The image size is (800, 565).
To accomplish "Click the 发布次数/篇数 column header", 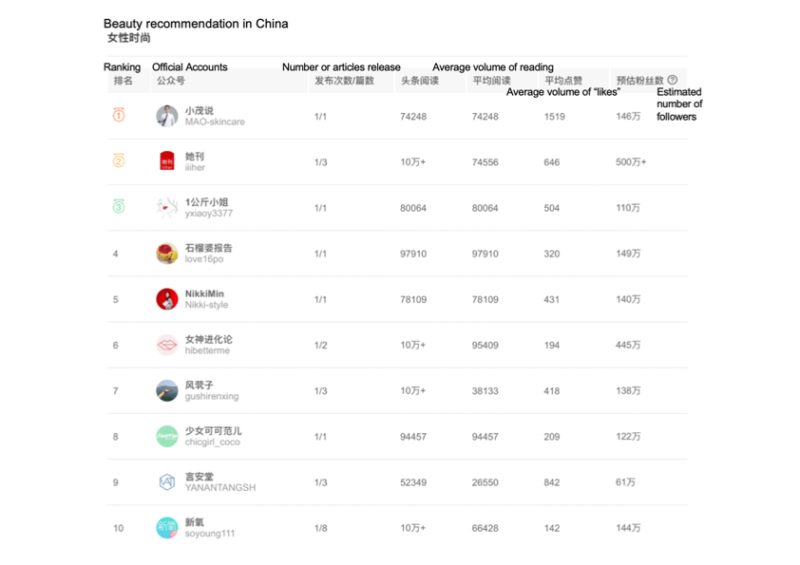I will (344, 80).
